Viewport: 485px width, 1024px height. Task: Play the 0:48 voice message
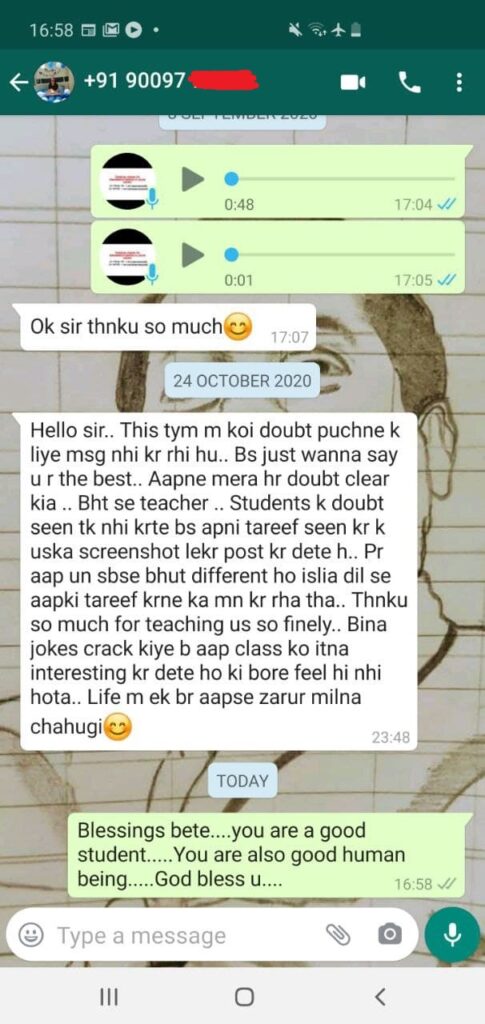[x=192, y=179]
